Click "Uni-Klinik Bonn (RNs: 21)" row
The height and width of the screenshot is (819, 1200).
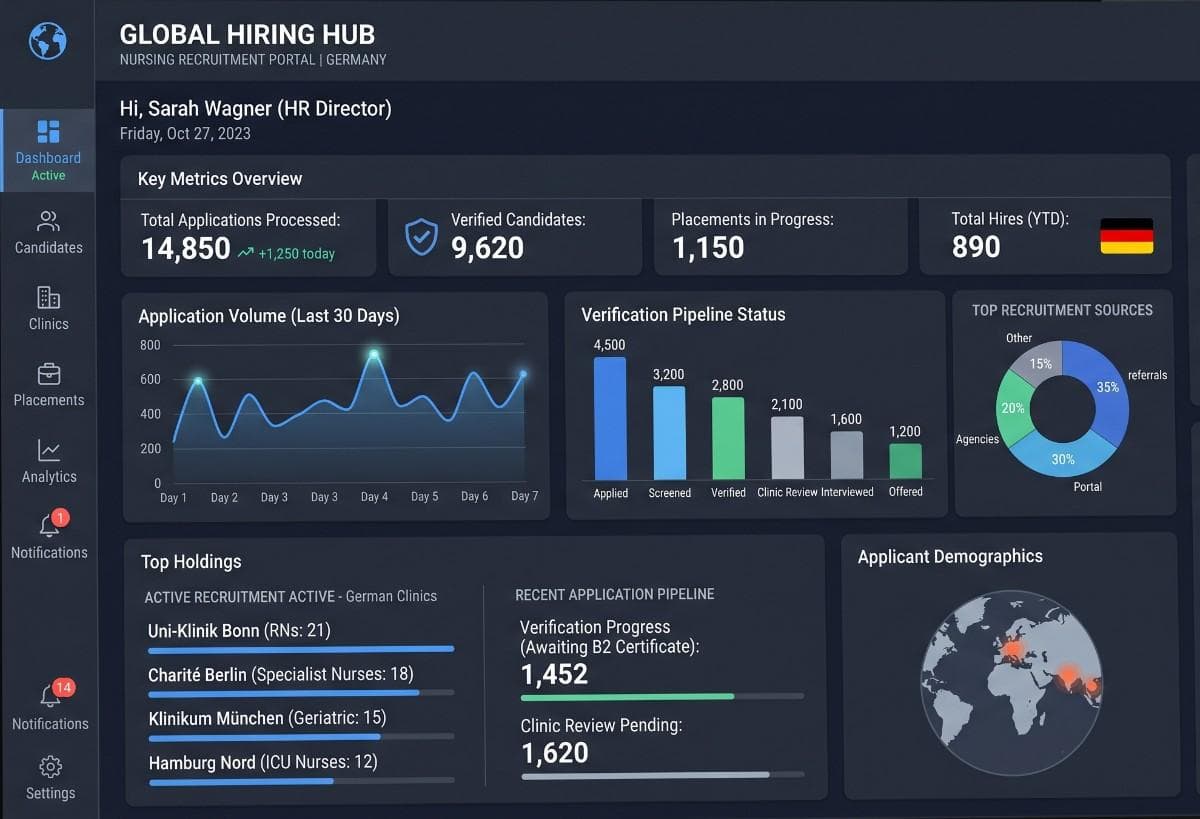[x=301, y=636]
